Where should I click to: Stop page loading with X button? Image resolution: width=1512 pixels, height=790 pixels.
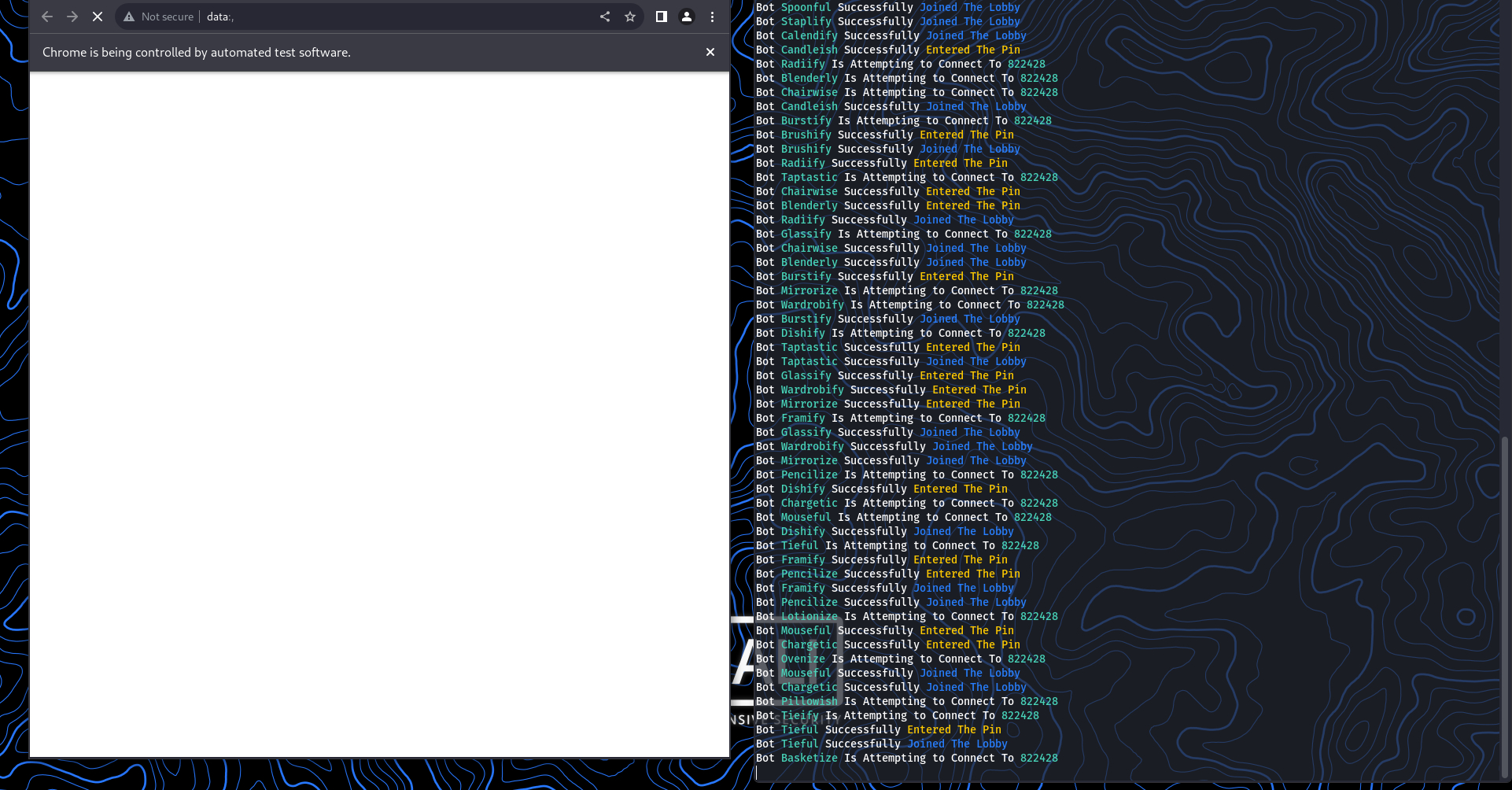pos(98,17)
